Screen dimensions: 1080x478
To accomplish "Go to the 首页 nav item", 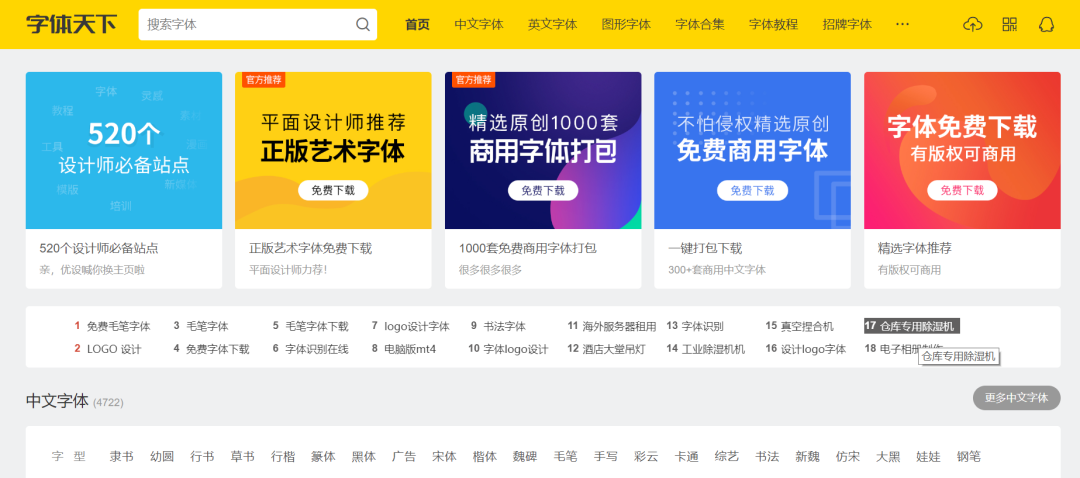I will click(417, 25).
